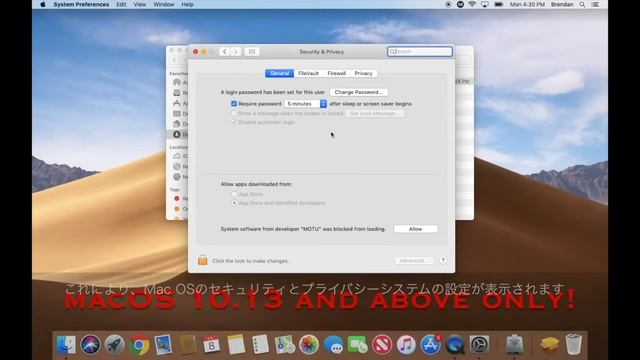
Task: Show all preferences grid button
Action: (x=252, y=51)
